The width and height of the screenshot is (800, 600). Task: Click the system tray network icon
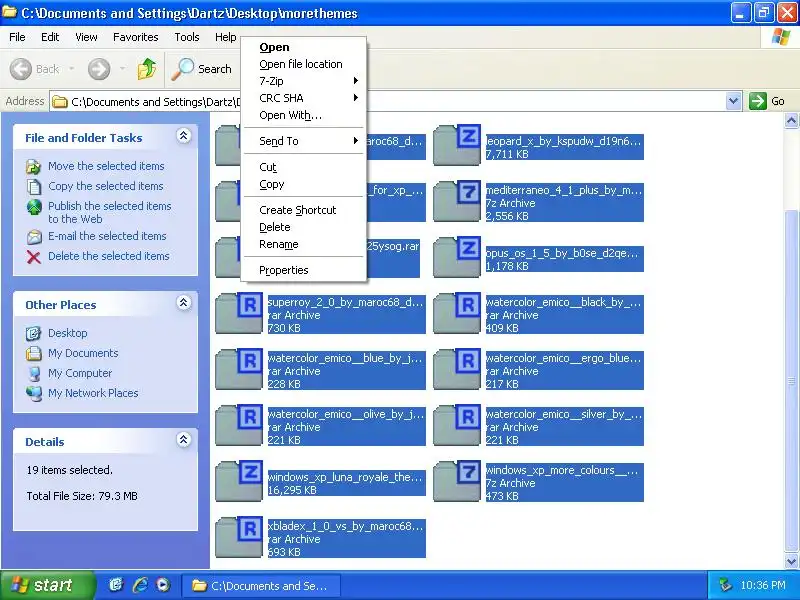click(x=724, y=585)
